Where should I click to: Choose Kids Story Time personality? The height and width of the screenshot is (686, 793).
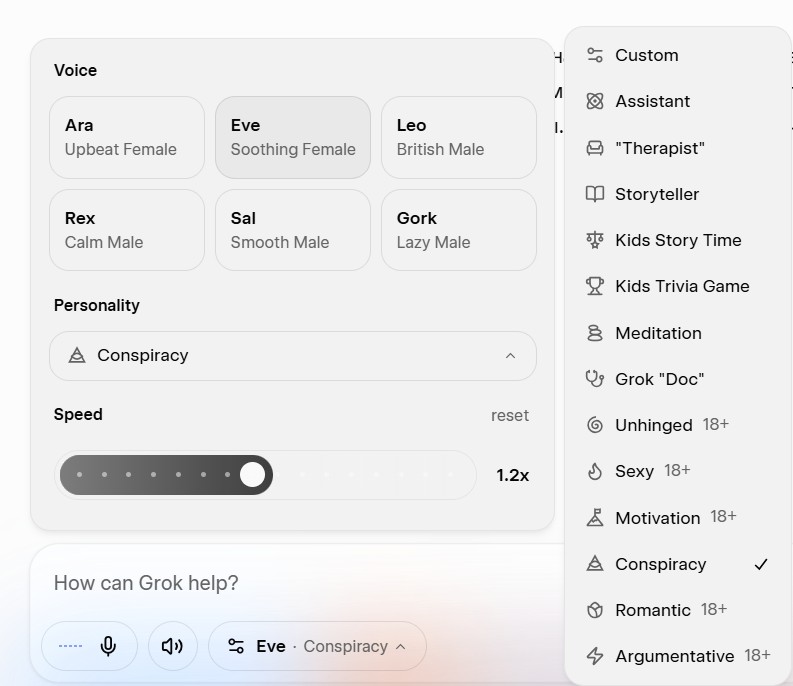678,240
